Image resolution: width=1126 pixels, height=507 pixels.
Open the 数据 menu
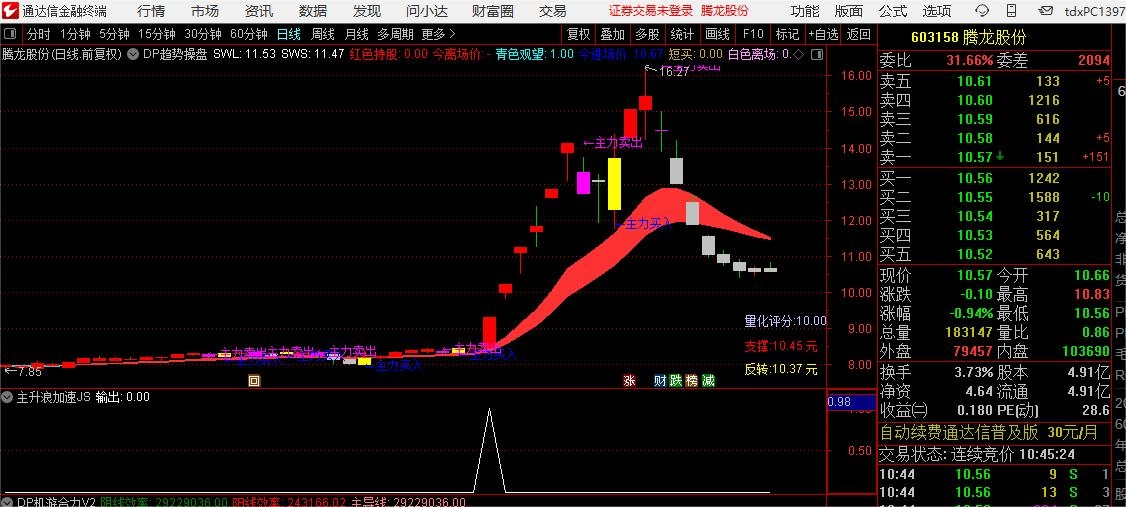click(x=313, y=11)
